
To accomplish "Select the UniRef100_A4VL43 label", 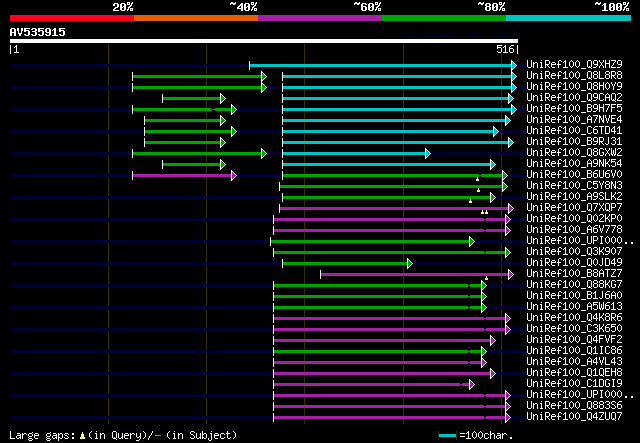I will 574,362.
